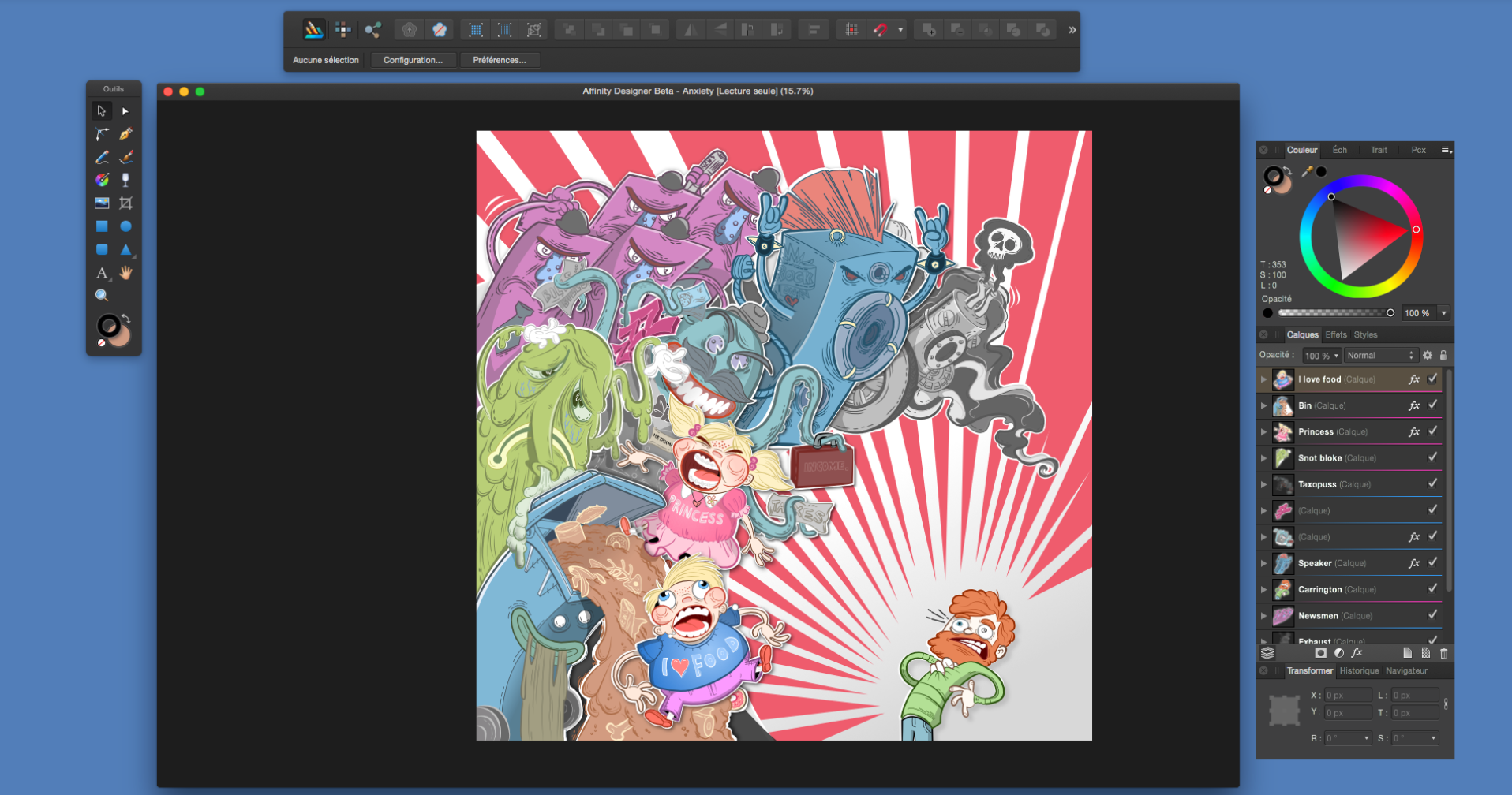Open the layer opacity 100 % dropdown
The image size is (1512, 795).
(1322, 356)
